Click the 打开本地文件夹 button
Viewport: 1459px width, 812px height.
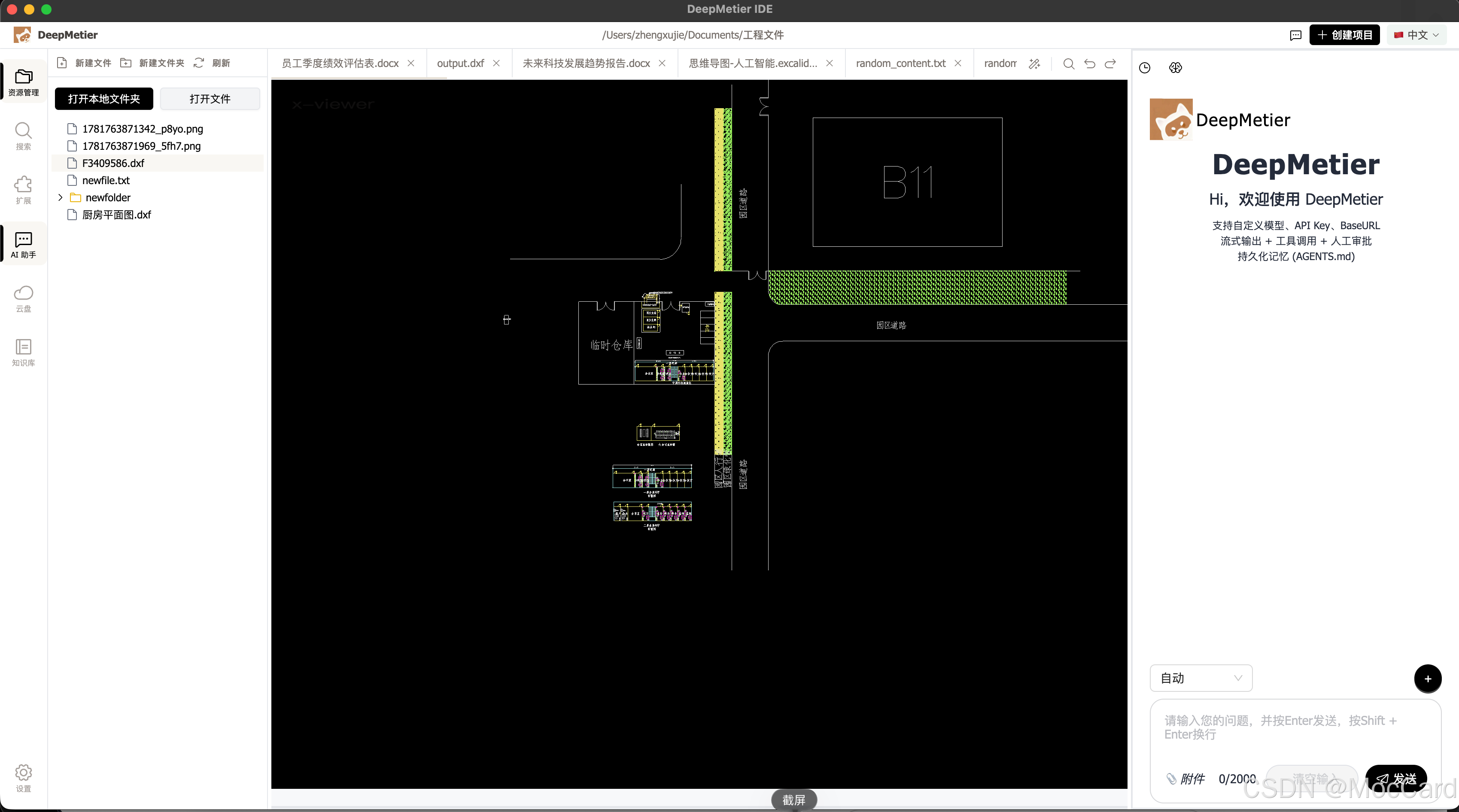point(103,99)
